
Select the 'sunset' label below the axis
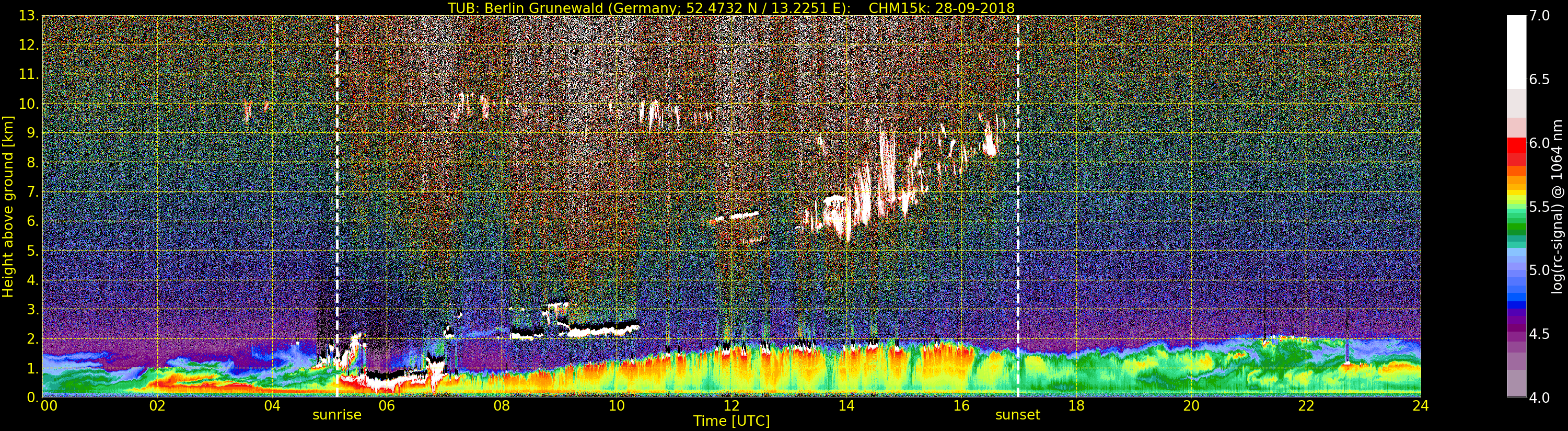pyautogui.click(x=1018, y=415)
